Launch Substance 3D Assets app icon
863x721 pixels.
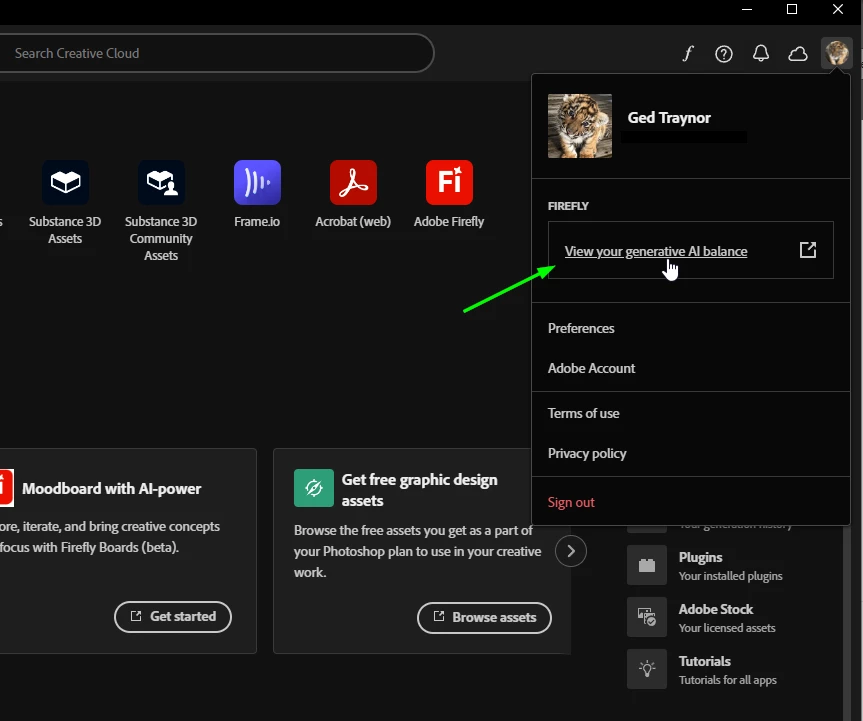point(65,182)
